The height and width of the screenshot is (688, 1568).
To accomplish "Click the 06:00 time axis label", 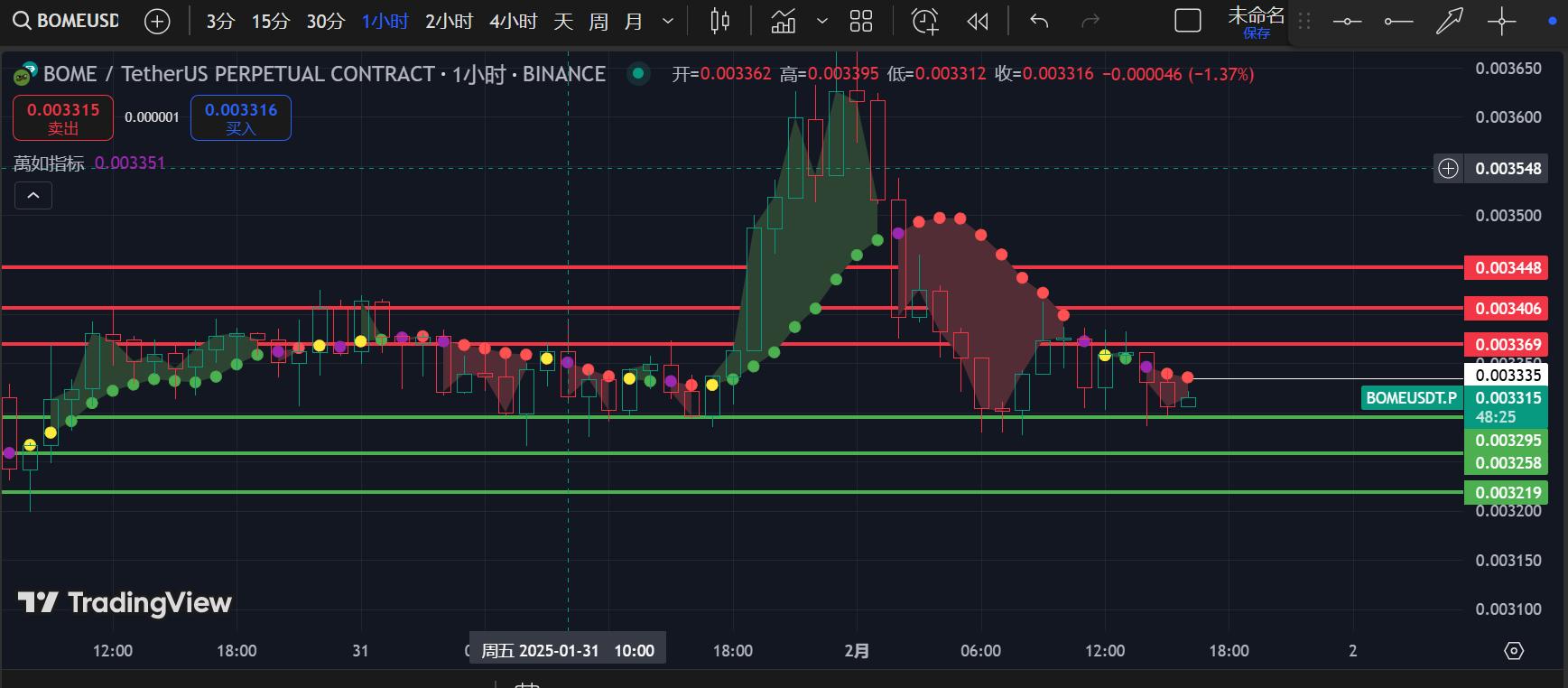I will click(980, 651).
